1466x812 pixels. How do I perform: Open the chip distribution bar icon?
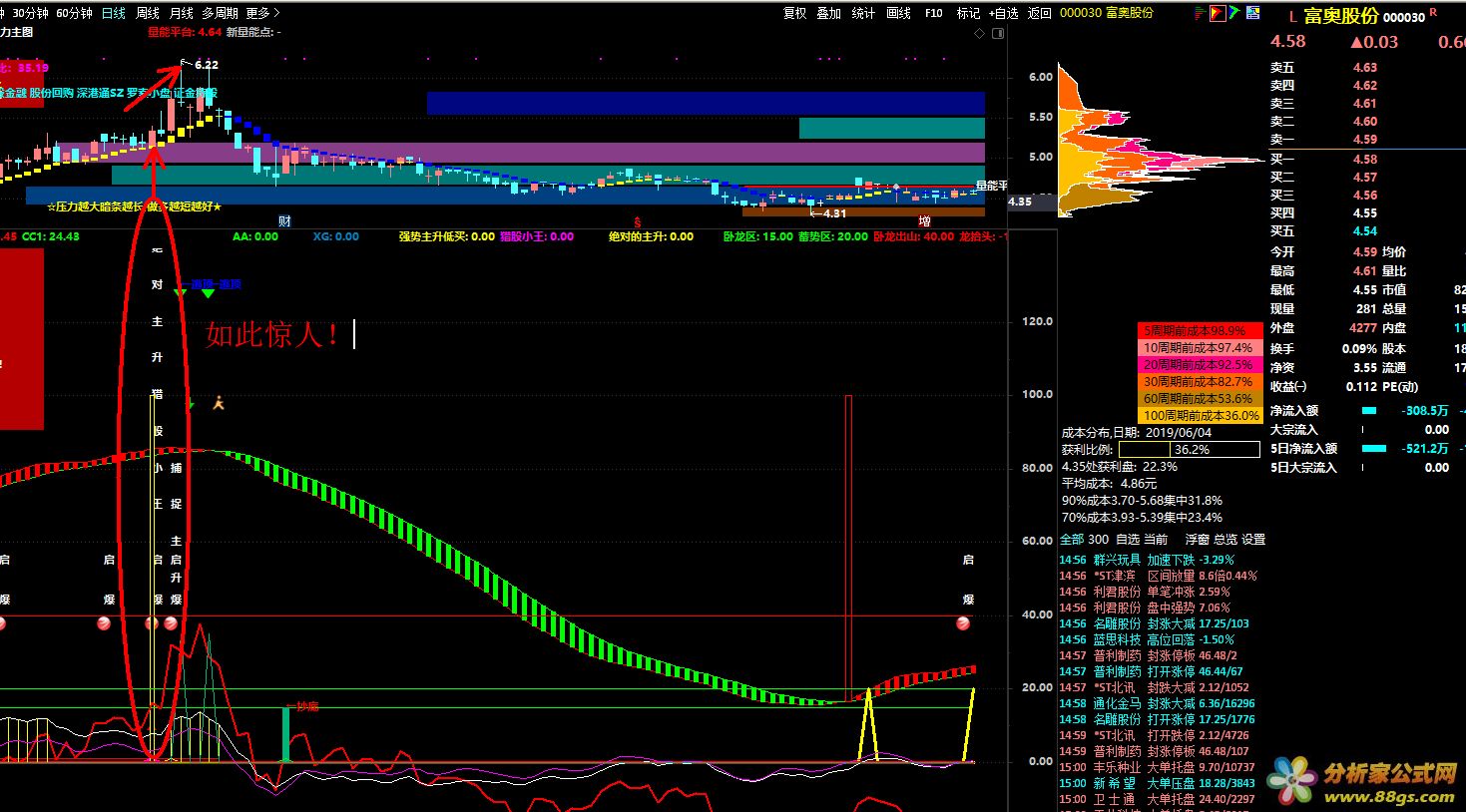[1201, 13]
